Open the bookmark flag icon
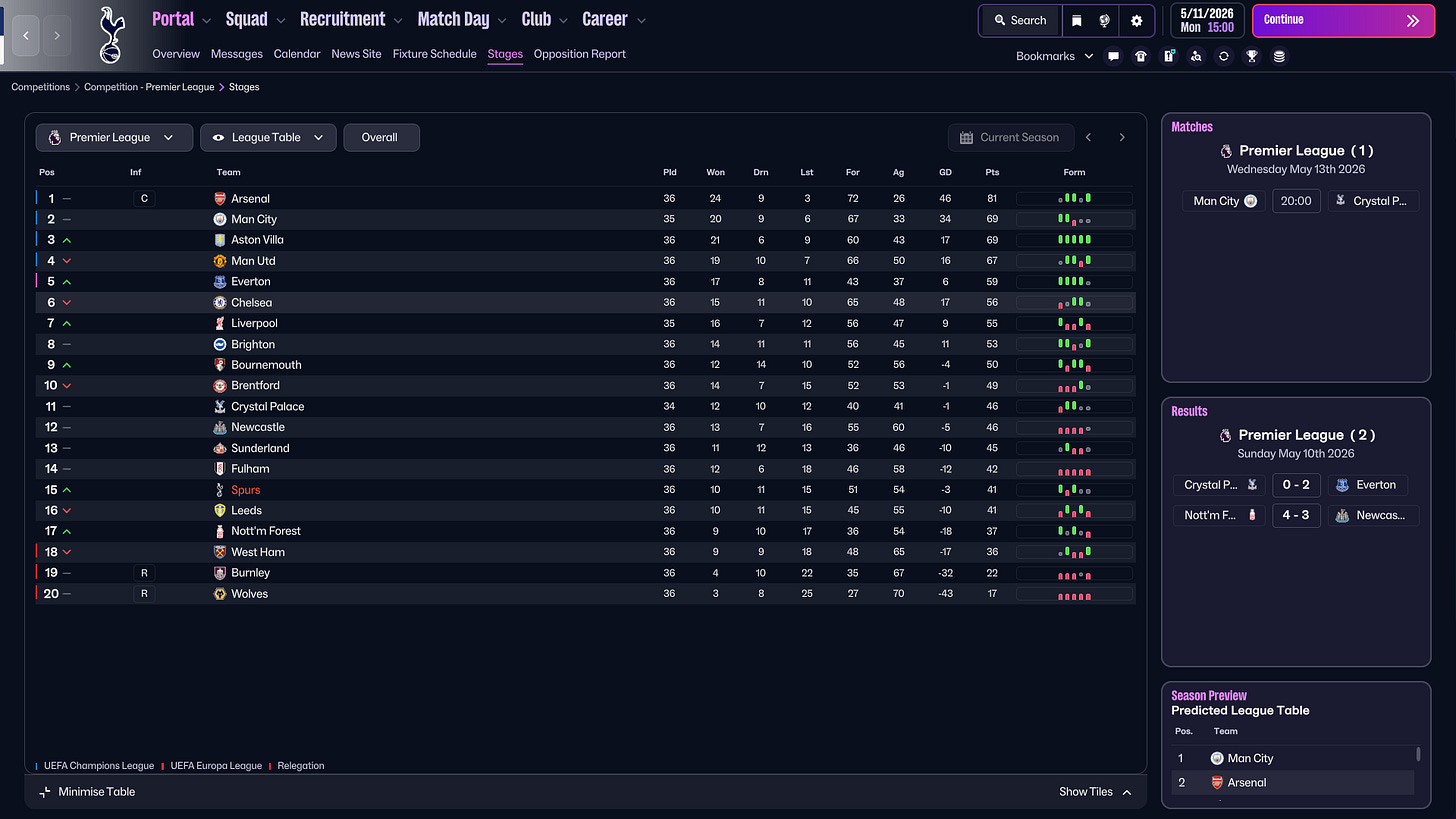 point(1077,20)
